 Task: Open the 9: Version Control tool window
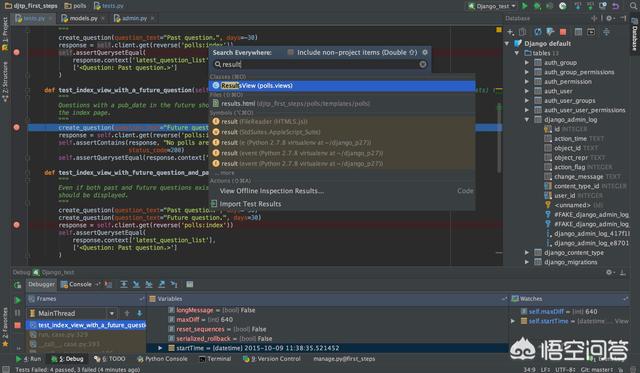point(272,359)
